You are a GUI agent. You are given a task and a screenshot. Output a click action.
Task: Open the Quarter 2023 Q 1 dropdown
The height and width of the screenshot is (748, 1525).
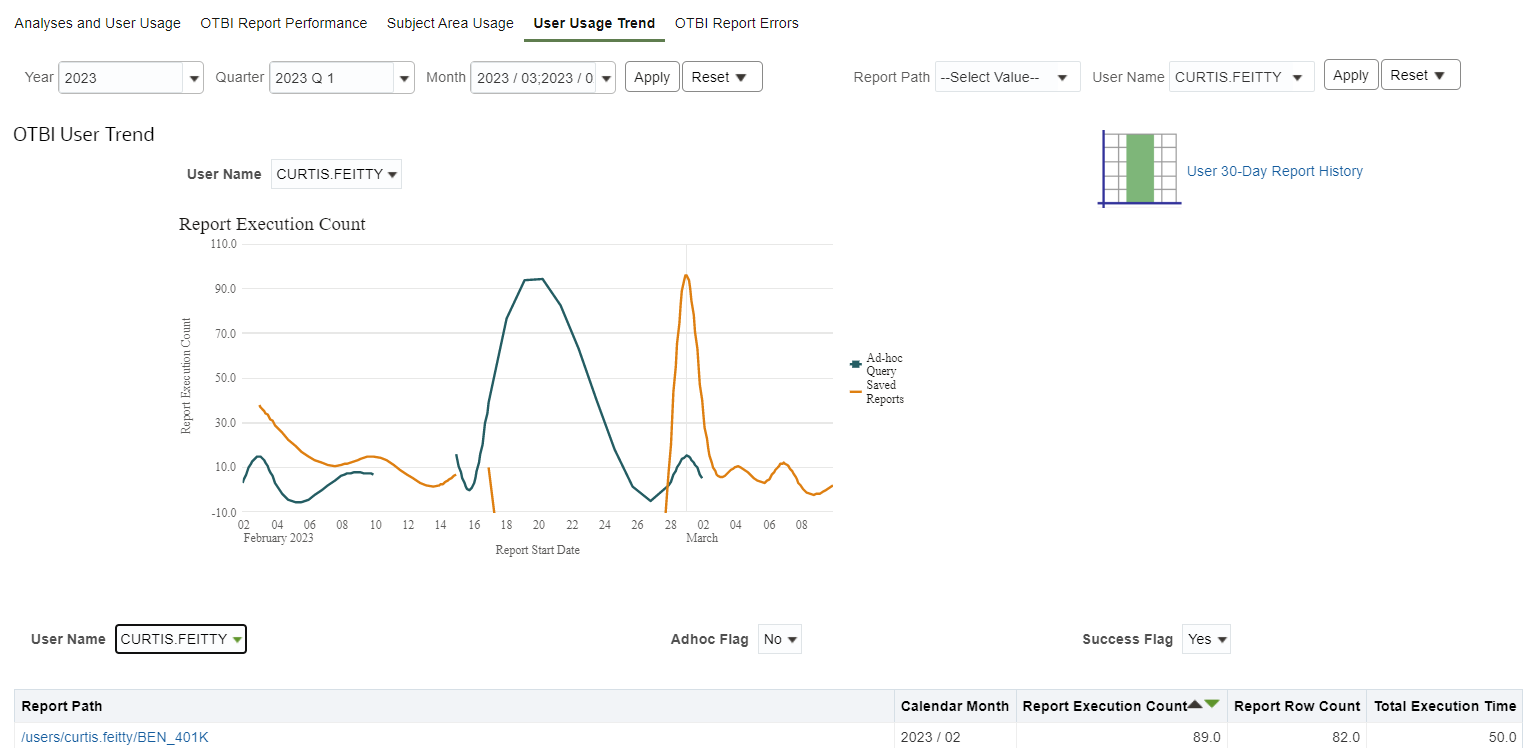404,78
